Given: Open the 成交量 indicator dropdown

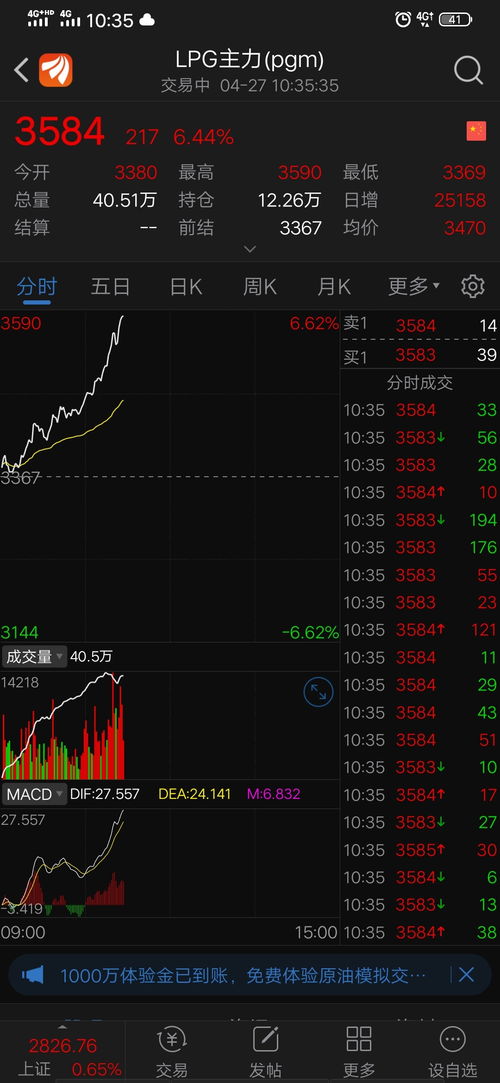Looking at the screenshot, I should pyautogui.click(x=35, y=657).
